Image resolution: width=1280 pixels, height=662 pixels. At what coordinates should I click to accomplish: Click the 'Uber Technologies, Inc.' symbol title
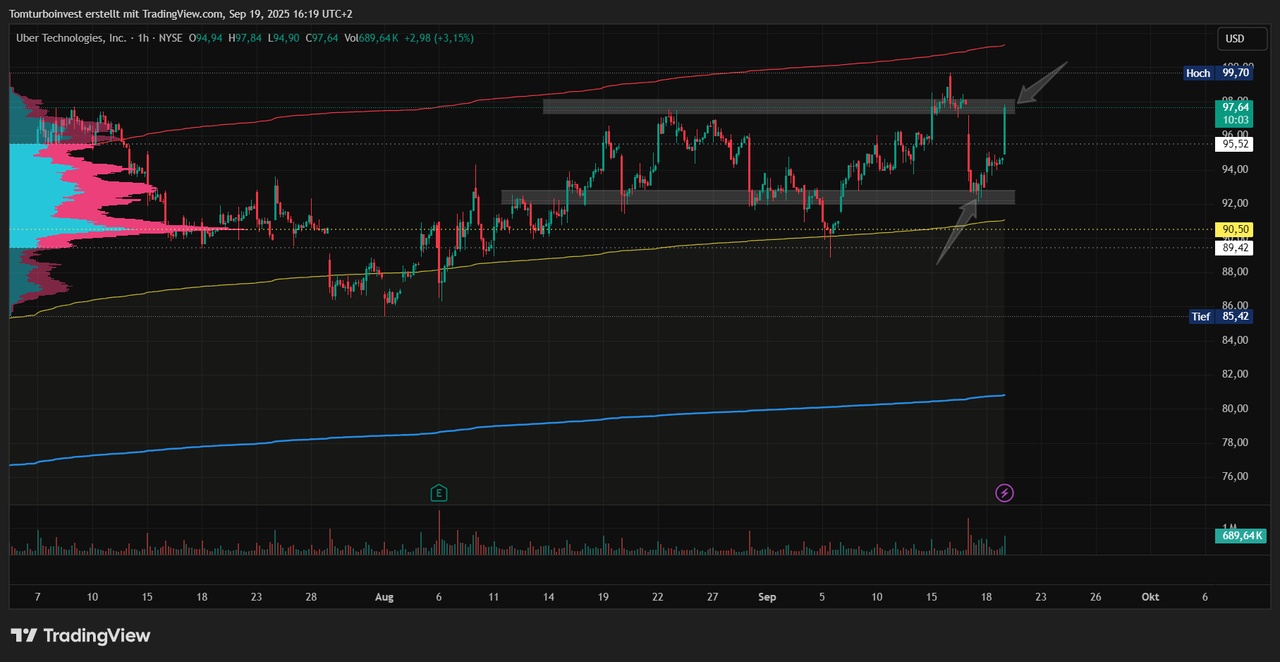(x=71, y=38)
